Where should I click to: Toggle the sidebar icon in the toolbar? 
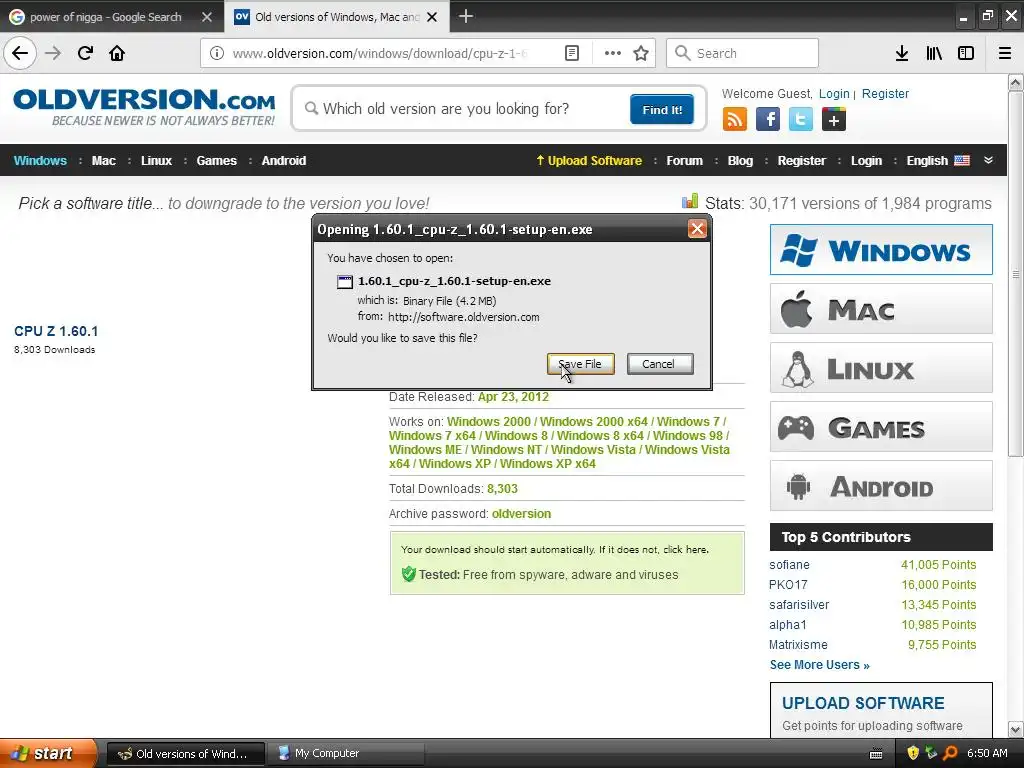tap(966, 53)
